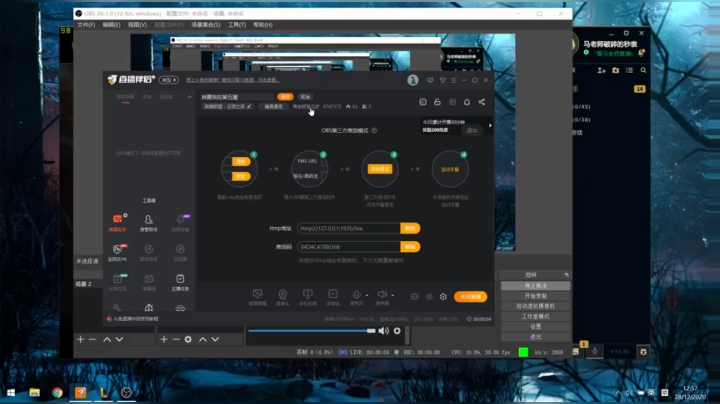Move source up with up arrow
This screenshot has height=404, width=720.
(x=202, y=339)
